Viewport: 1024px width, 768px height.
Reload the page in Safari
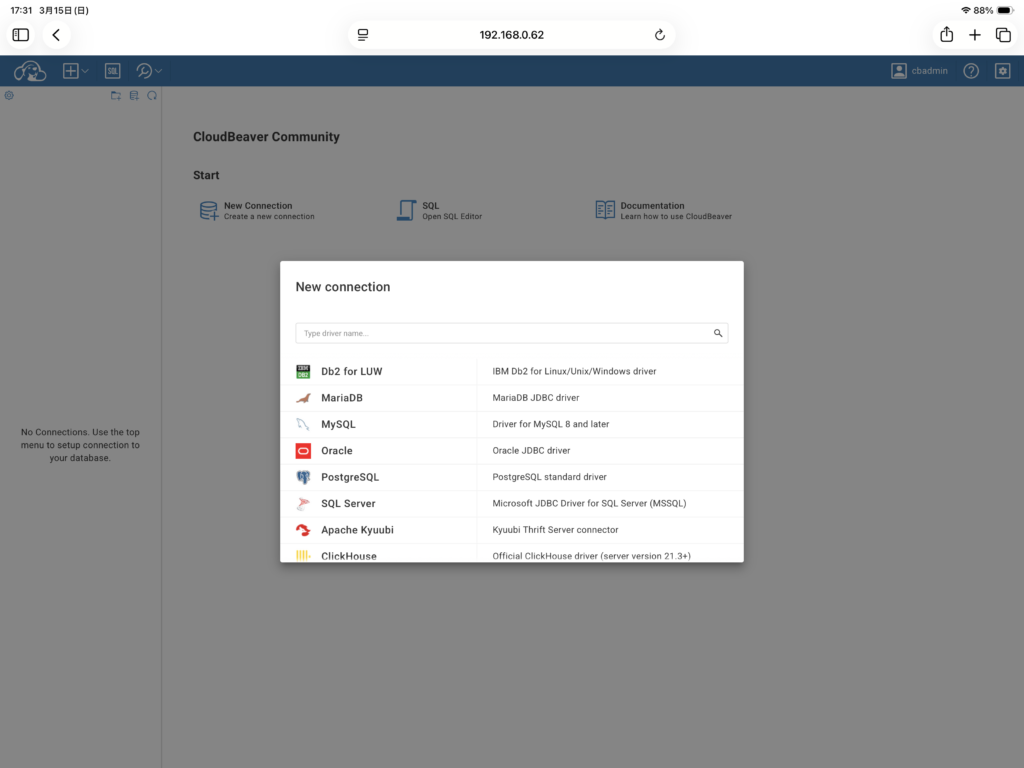pos(659,35)
